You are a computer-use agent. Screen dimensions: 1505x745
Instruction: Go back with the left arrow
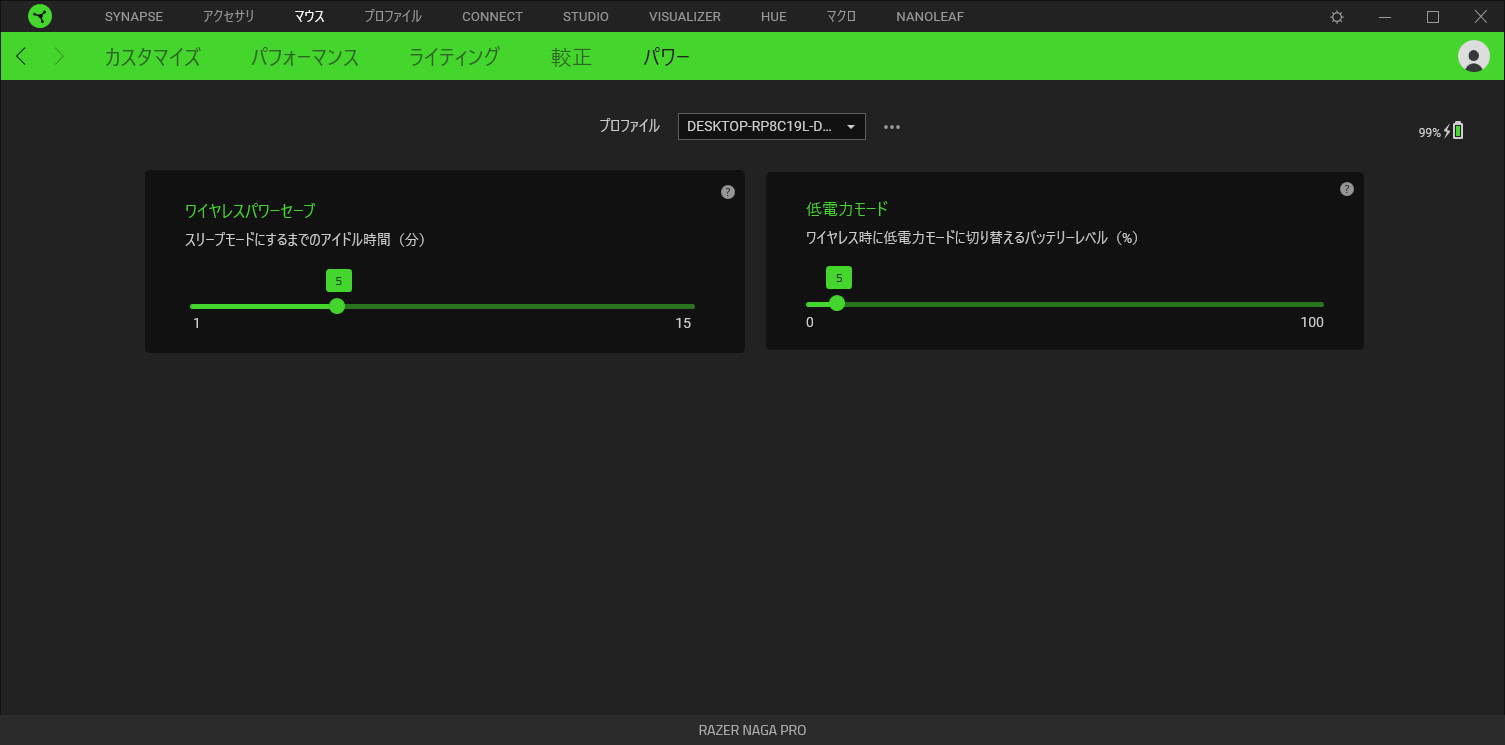pos(22,56)
